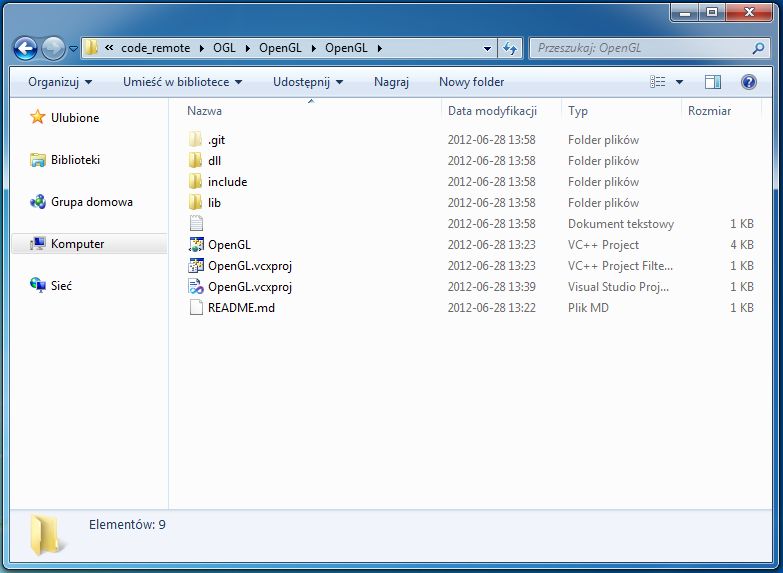Select the .git folder
Screen dimensions: 783x573
pos(216,140)
